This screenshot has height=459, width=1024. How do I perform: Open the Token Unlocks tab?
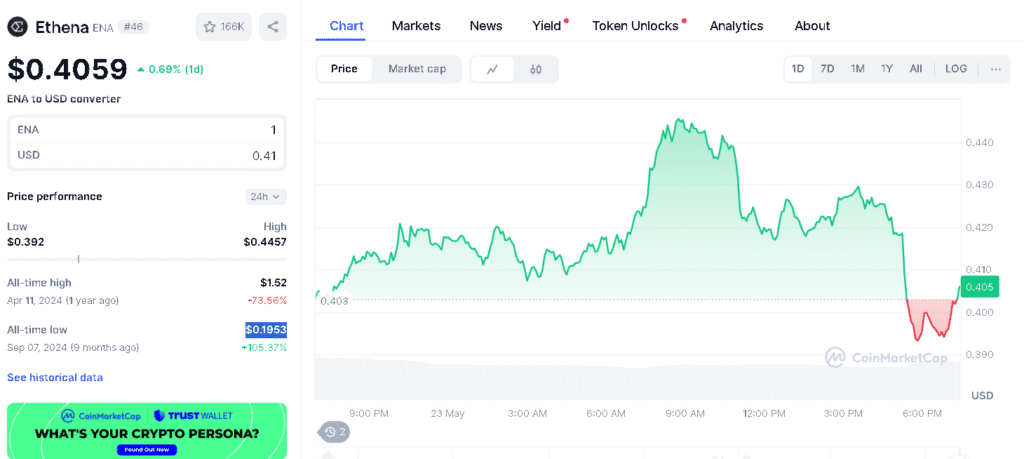click(x=635, y=26)
